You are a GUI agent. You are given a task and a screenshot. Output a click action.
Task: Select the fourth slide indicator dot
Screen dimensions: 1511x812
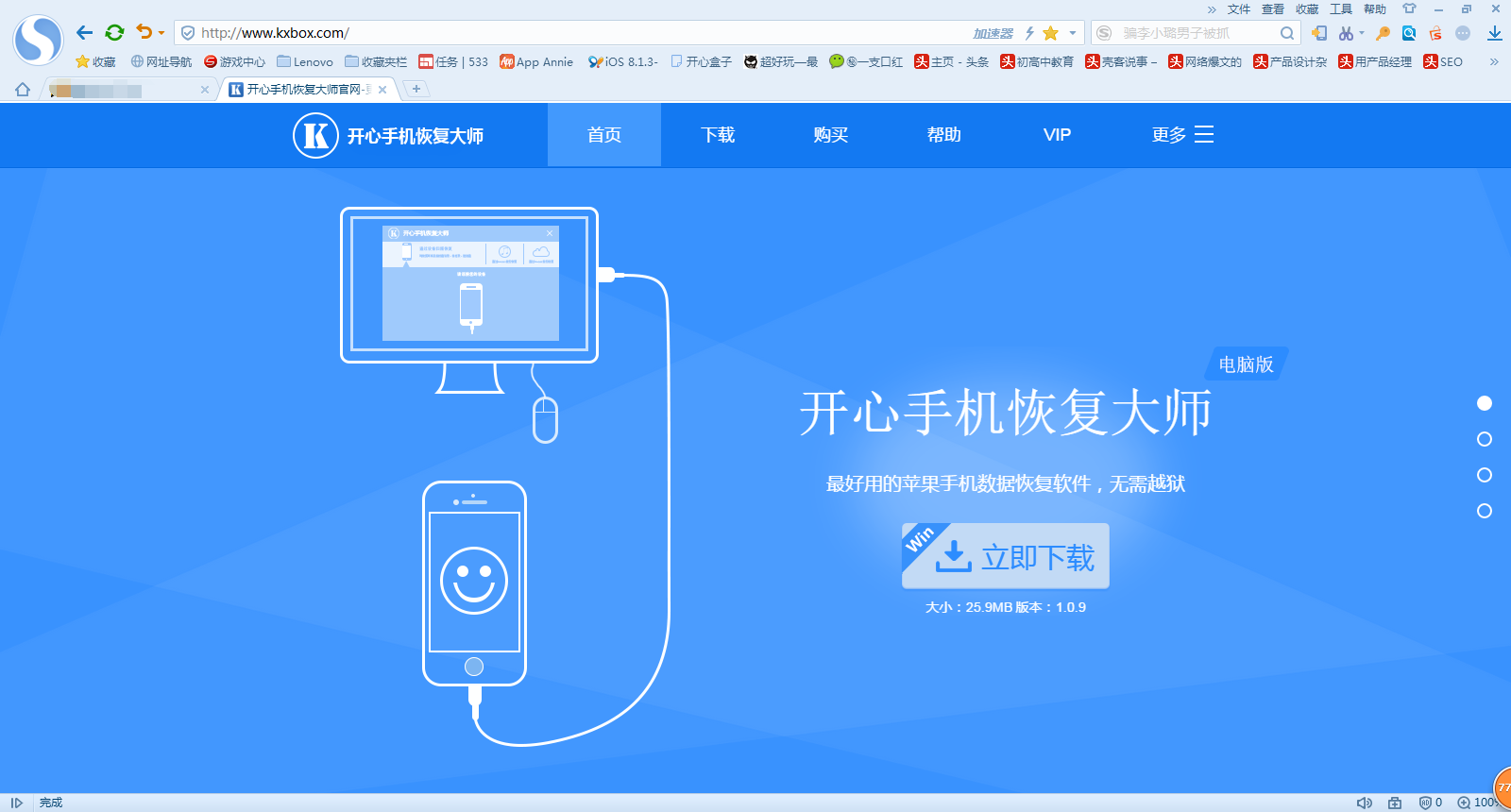point(1485,511)
